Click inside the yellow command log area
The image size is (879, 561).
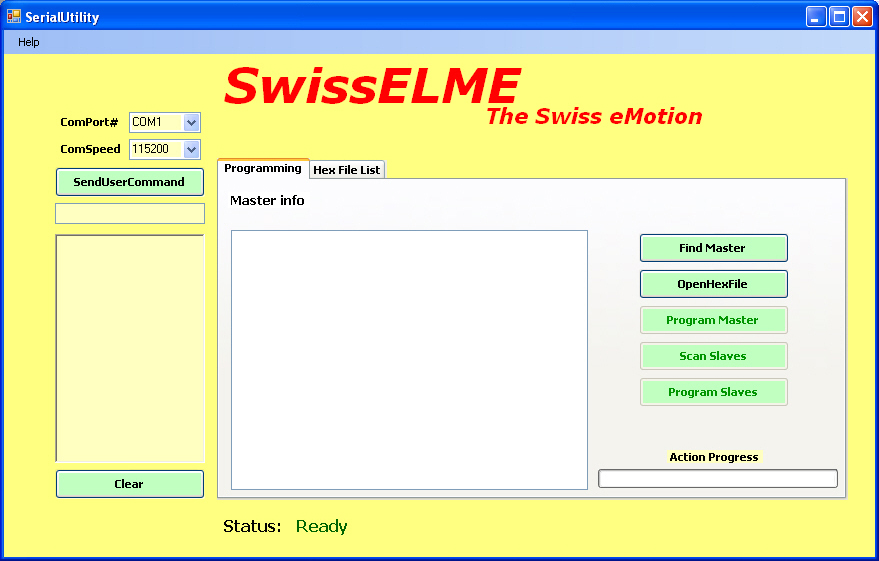point(129,348)
